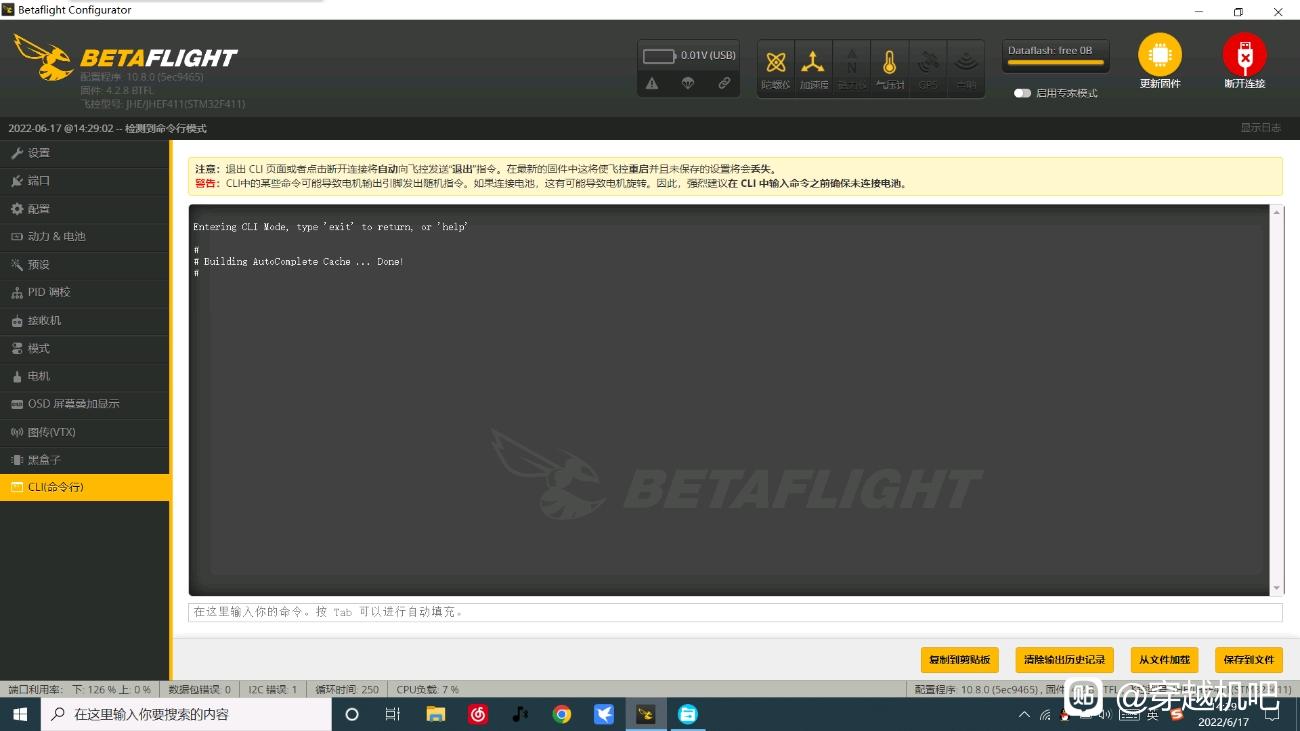Click the GPS satellite sensor icon

point(927,68)
